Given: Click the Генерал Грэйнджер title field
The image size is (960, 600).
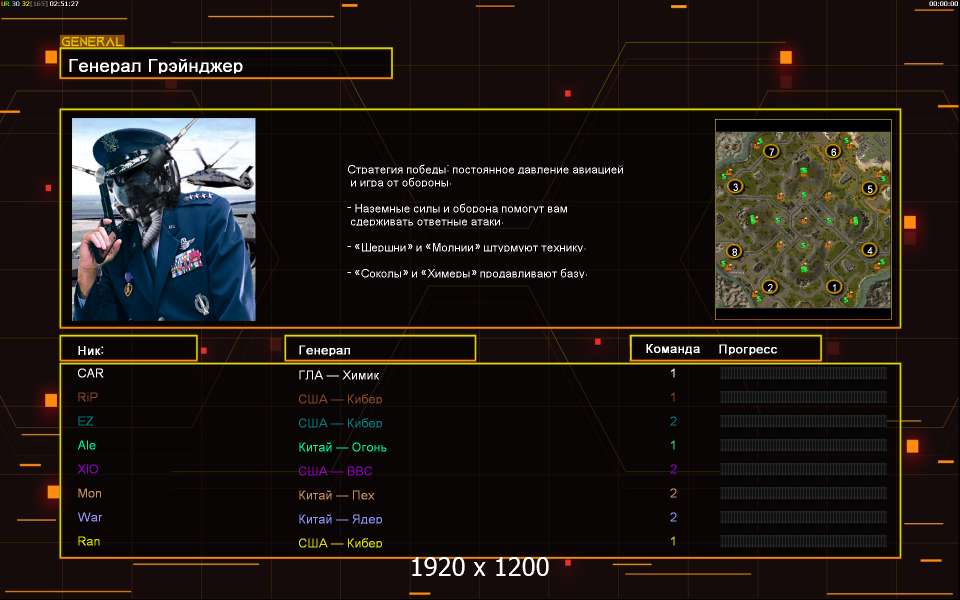Looking at the screenshot, I should 226,65.
